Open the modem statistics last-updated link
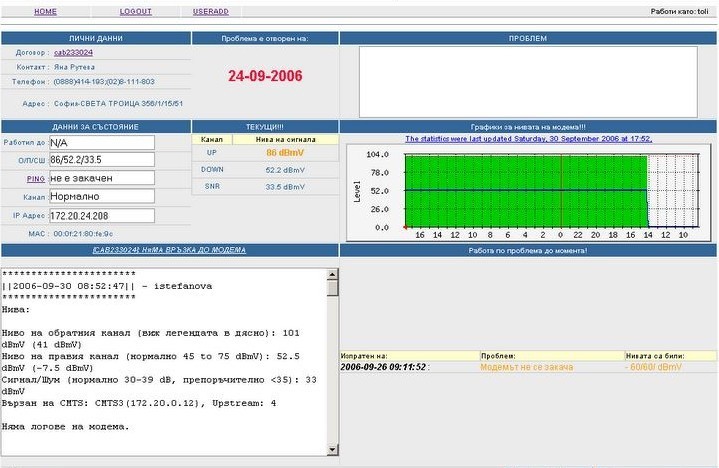Image resolution: width=719 pixels, height=468 pixels. pyautogui.click(x=528, y=139)
